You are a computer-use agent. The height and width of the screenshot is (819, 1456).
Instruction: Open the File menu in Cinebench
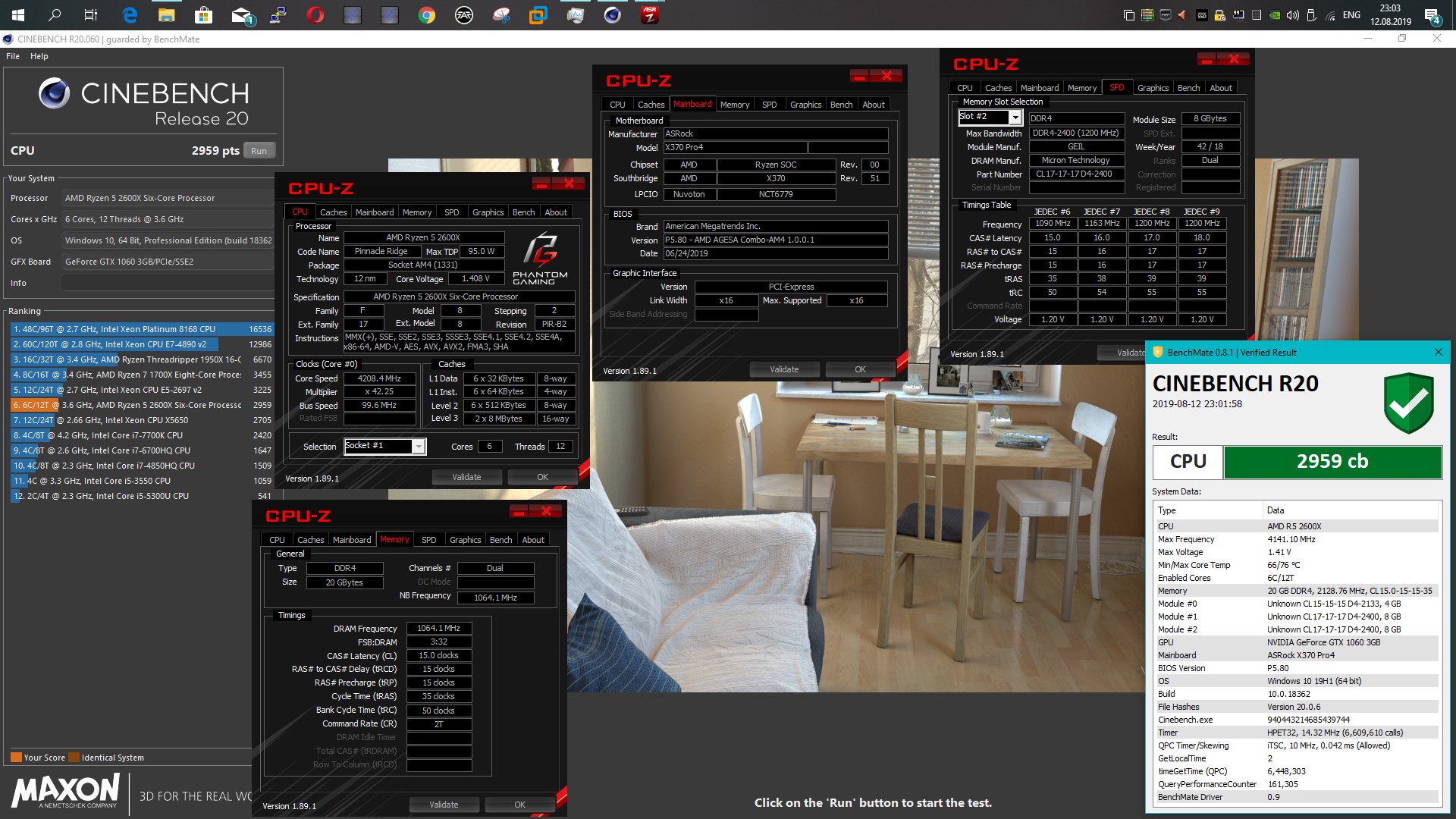[x=13, y=56]
